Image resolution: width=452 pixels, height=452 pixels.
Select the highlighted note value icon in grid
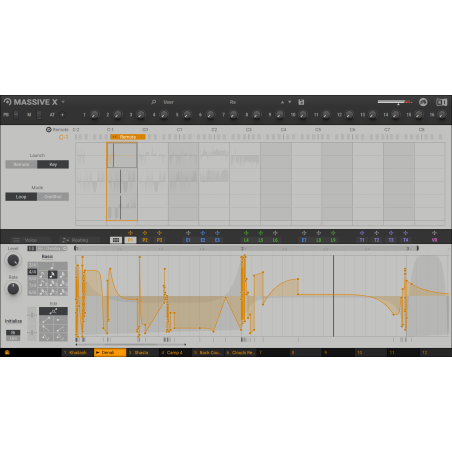[52, 275]
